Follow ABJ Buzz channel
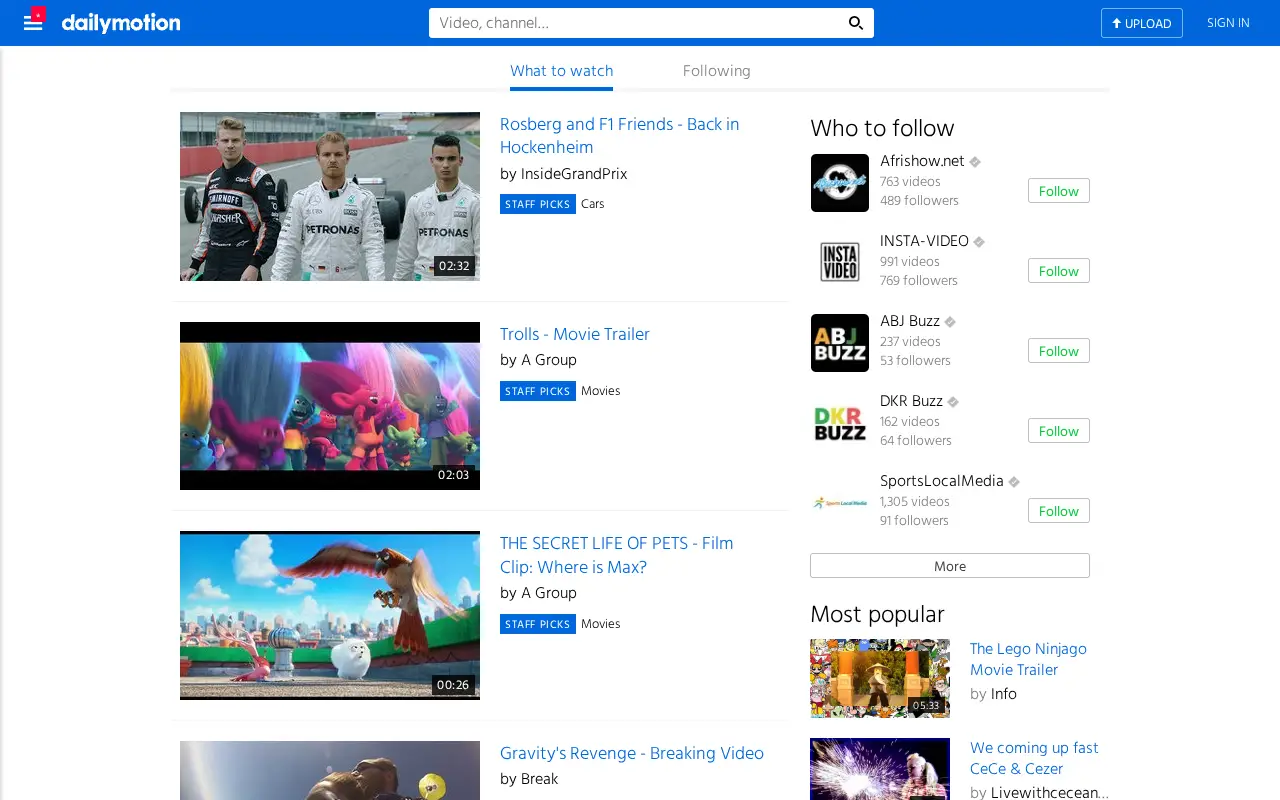This screenshot has width=1280, height=800. 1059,351
